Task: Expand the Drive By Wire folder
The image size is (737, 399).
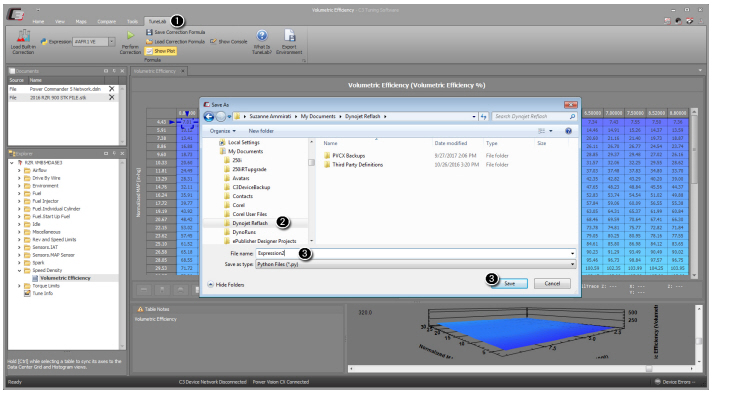Action: 19,178
